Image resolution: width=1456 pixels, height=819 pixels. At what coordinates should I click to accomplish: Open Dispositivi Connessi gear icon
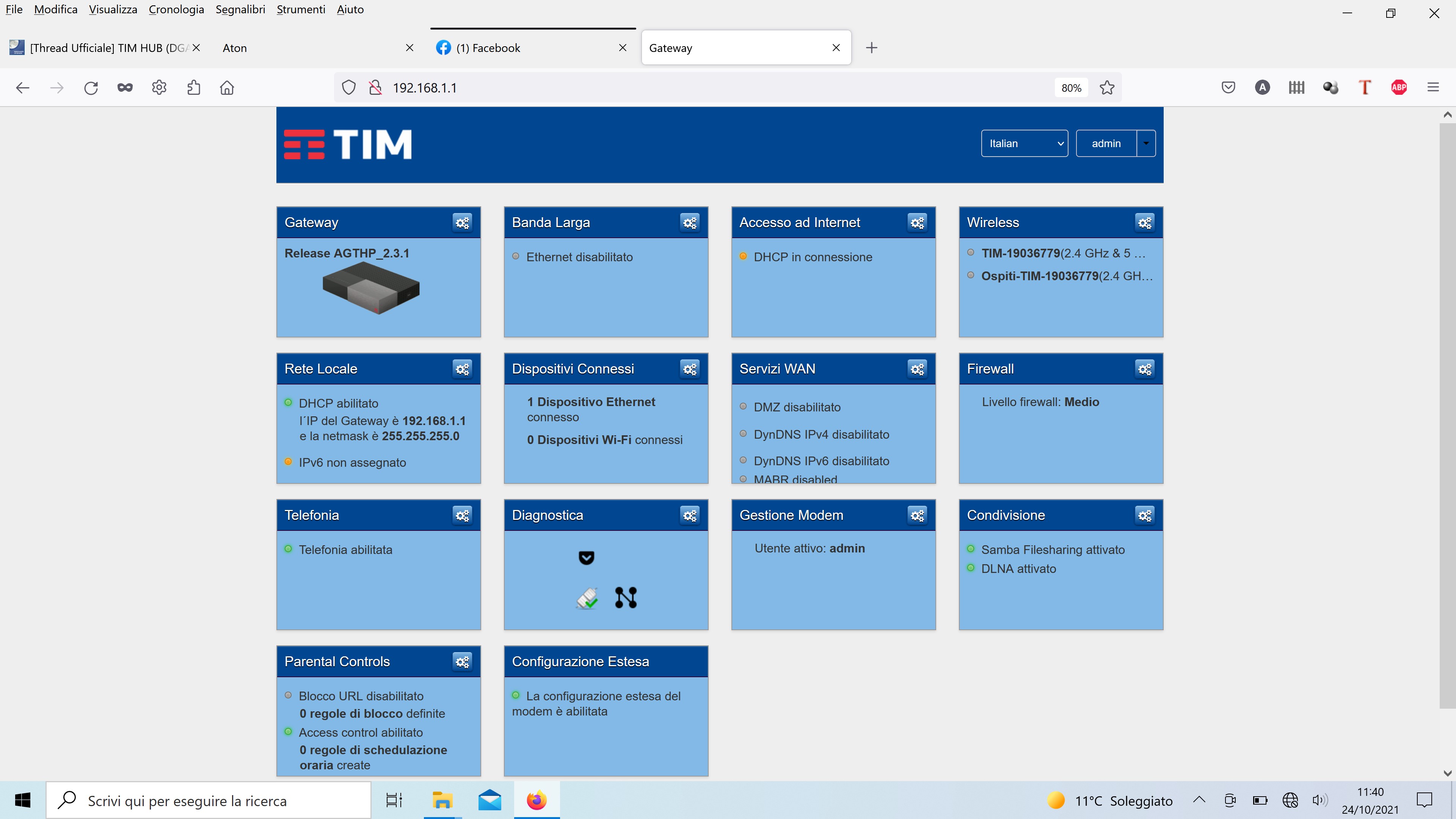point(690,369)
